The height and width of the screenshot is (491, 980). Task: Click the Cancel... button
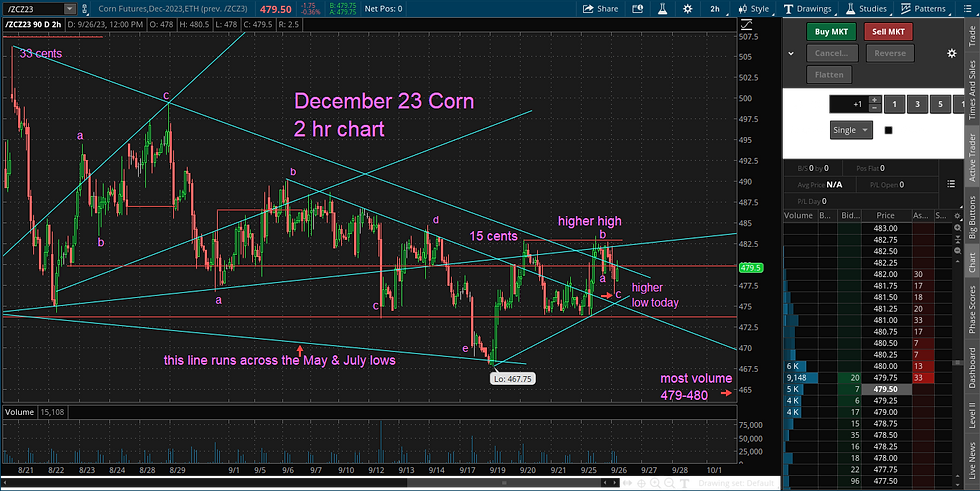(831, 53)
